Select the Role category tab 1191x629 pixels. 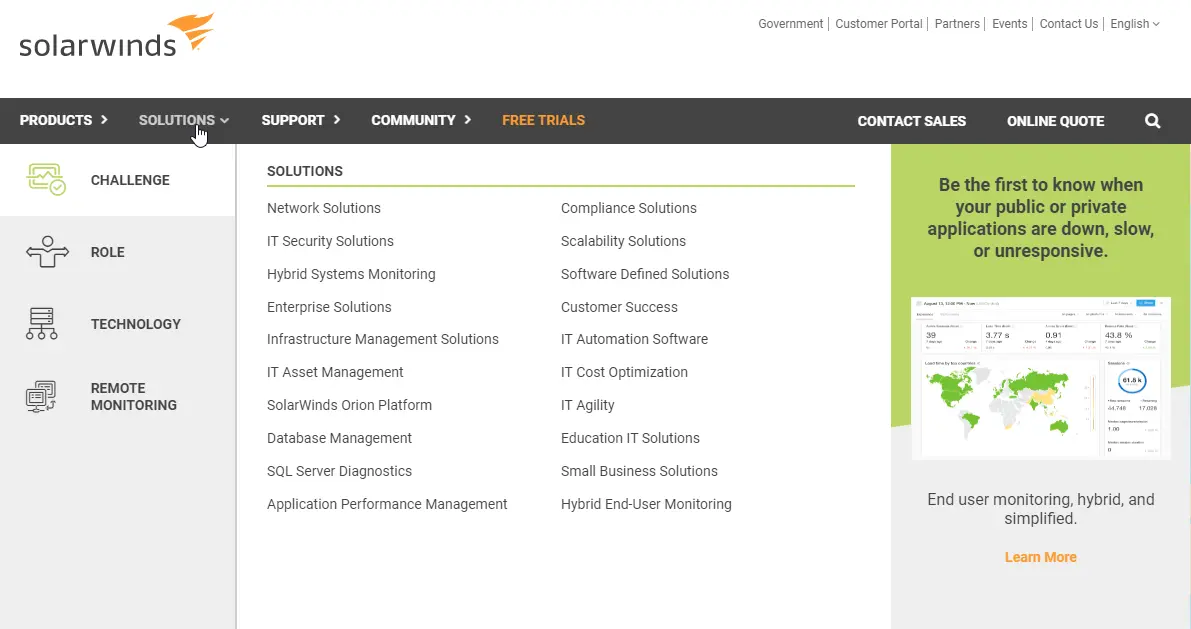[118, 252]
